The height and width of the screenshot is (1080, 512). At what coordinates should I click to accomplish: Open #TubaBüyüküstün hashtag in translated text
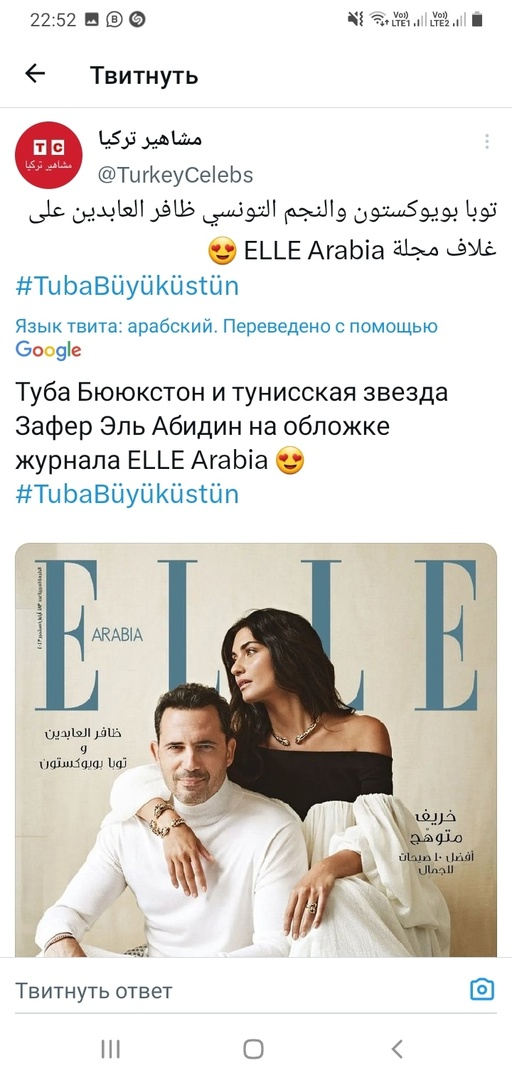pos(127,494)
